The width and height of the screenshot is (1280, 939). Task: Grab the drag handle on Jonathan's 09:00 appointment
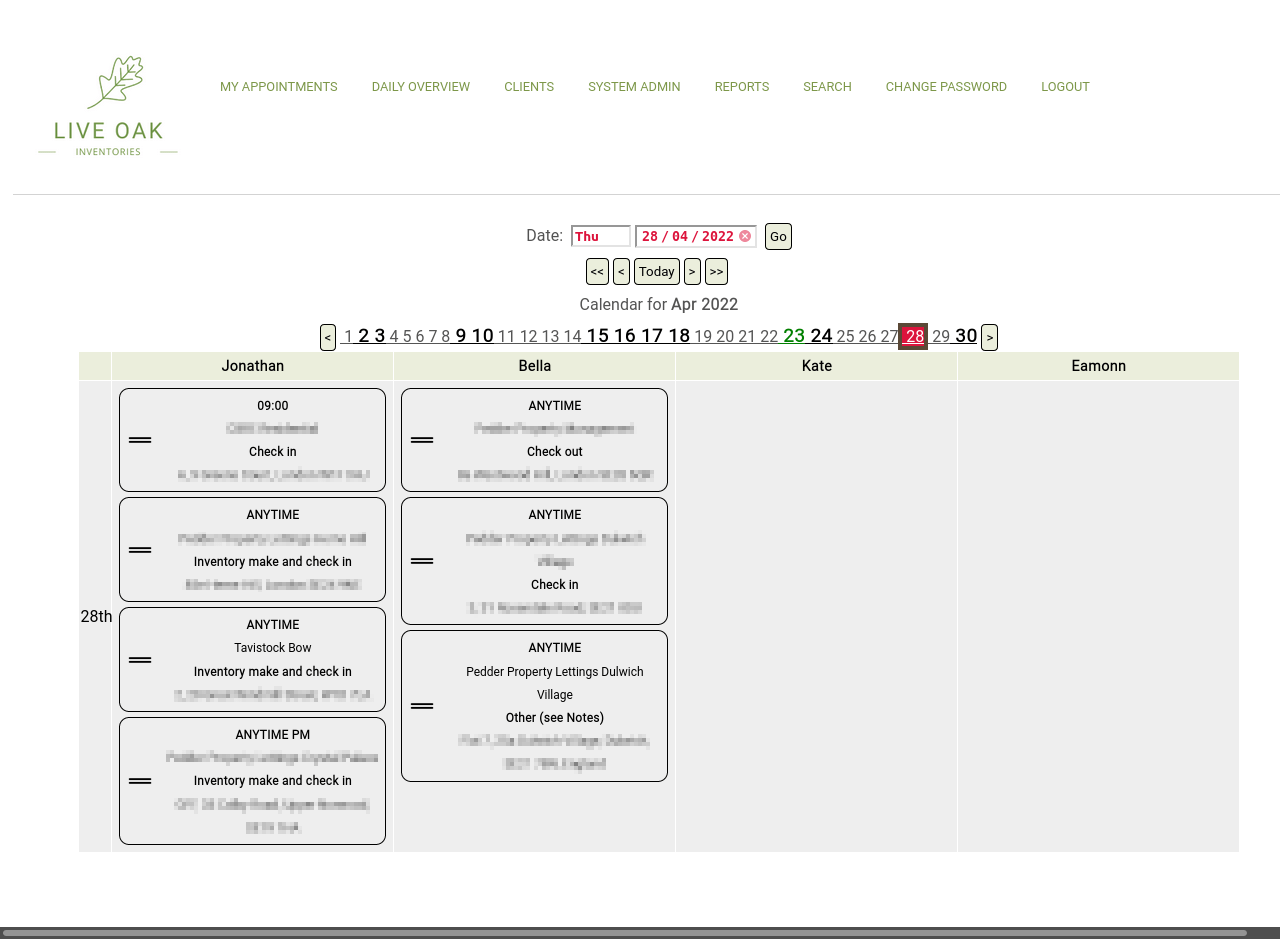(140, 440)
